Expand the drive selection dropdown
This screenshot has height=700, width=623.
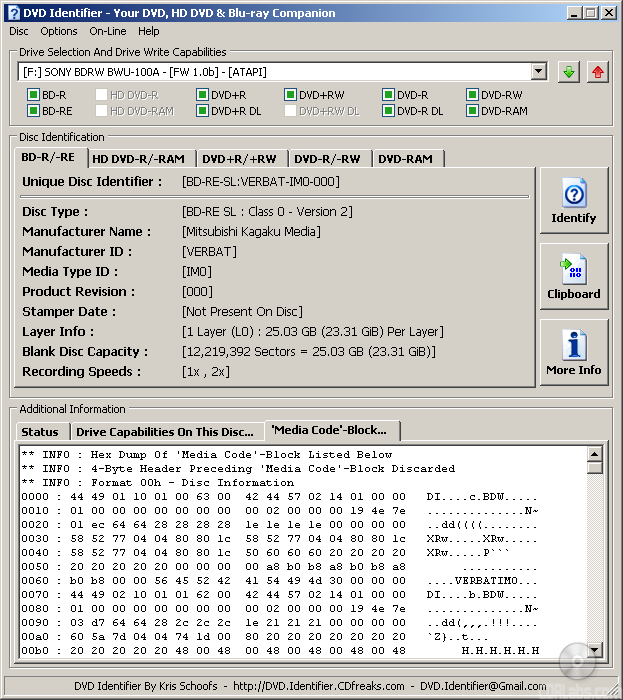click(x=539, y=72)
